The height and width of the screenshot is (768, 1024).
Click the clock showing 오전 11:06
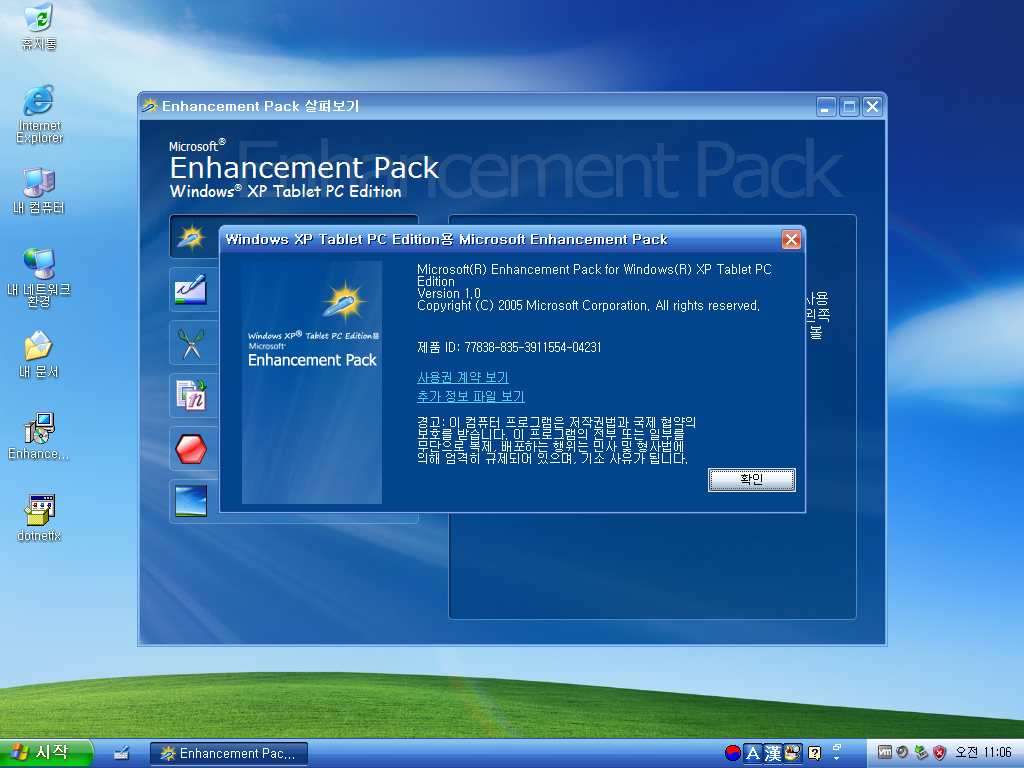tap(983, 752)
